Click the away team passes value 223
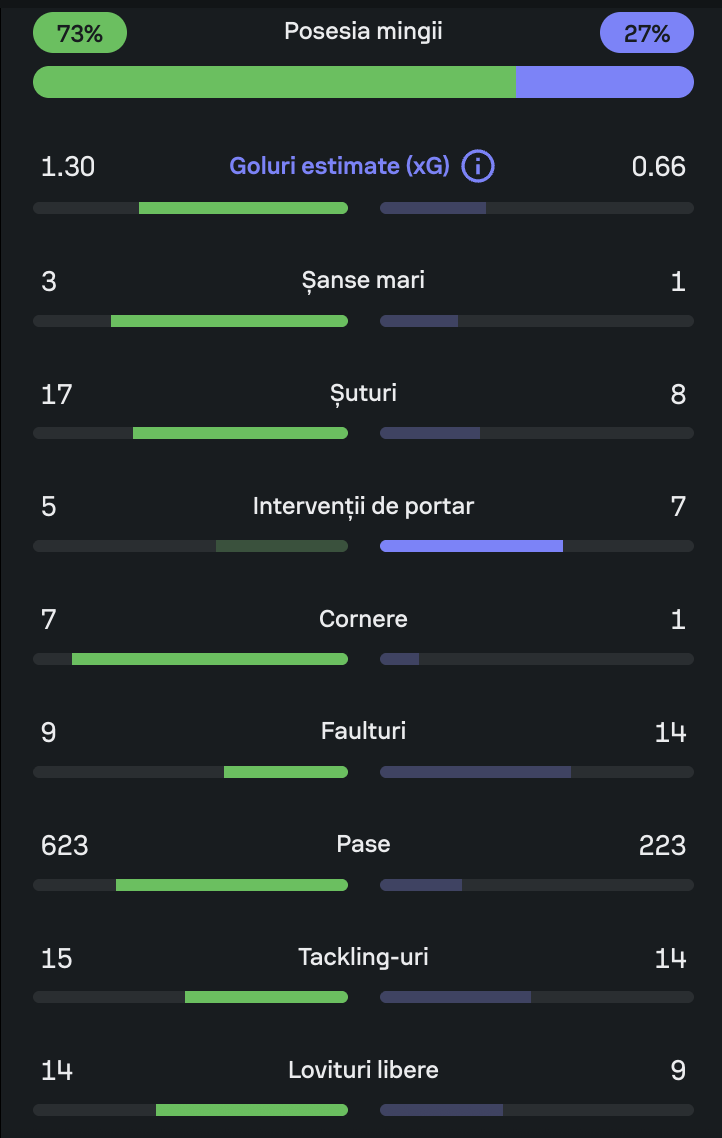 pos(662,845)
